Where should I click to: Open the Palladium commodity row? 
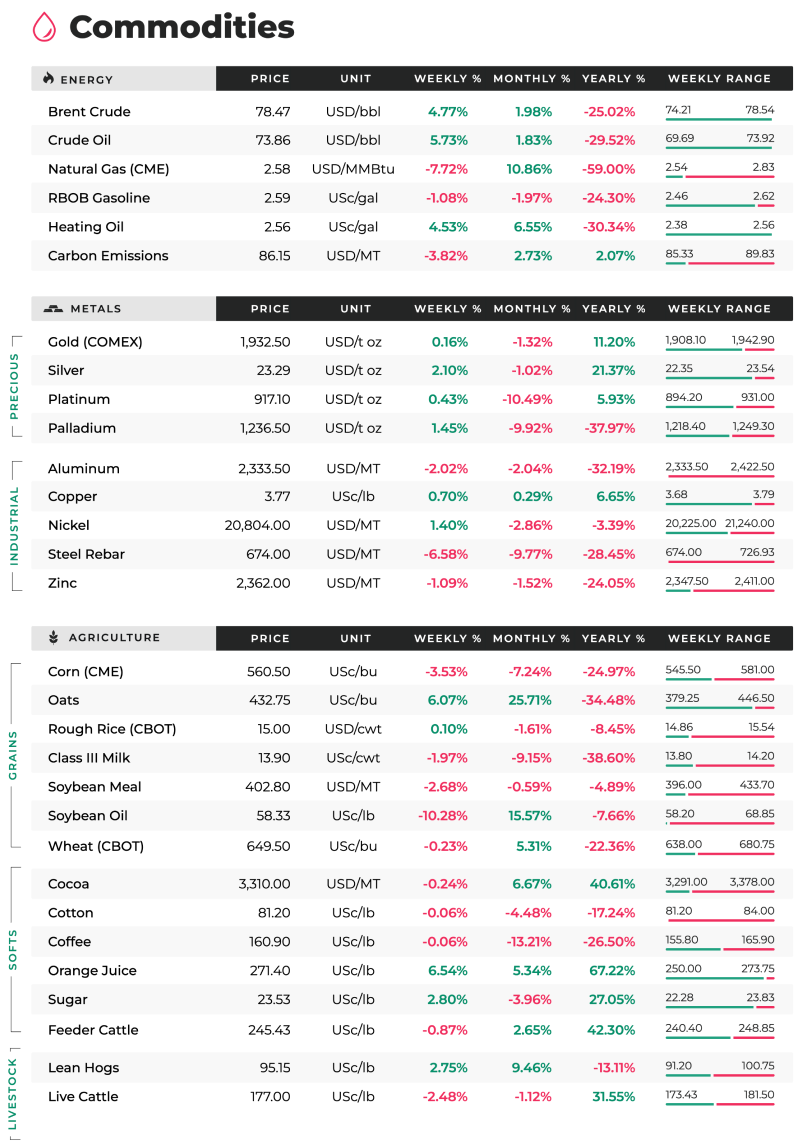click(x=412, y=428)
